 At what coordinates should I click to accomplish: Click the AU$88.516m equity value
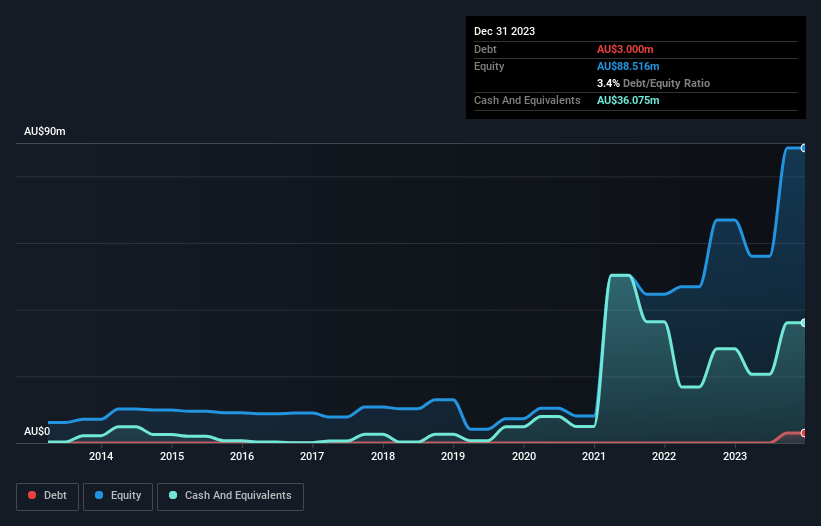pyautogui.click(x=628, y=66)
